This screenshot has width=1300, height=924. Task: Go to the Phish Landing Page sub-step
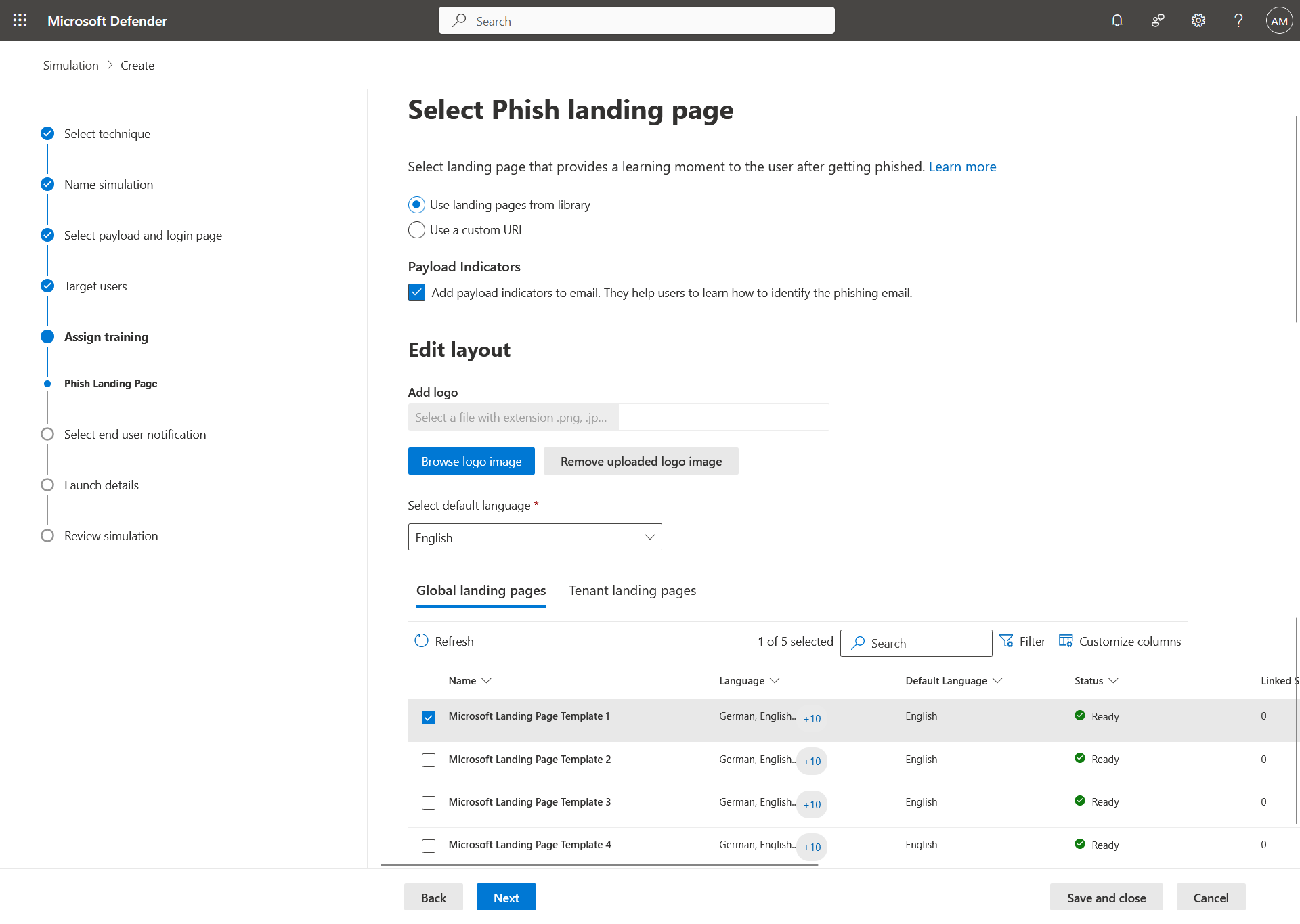(110, 383)
